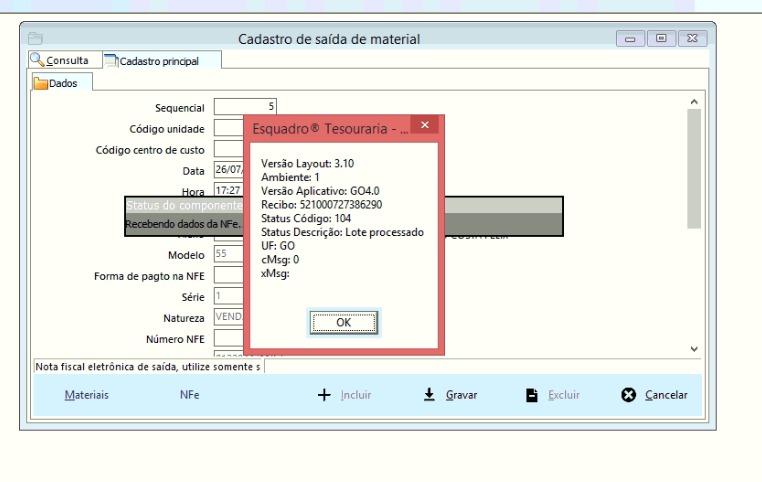The width and height of the screenshot is (762, 482).
Task: Click the NFe button
Action: 190,395
